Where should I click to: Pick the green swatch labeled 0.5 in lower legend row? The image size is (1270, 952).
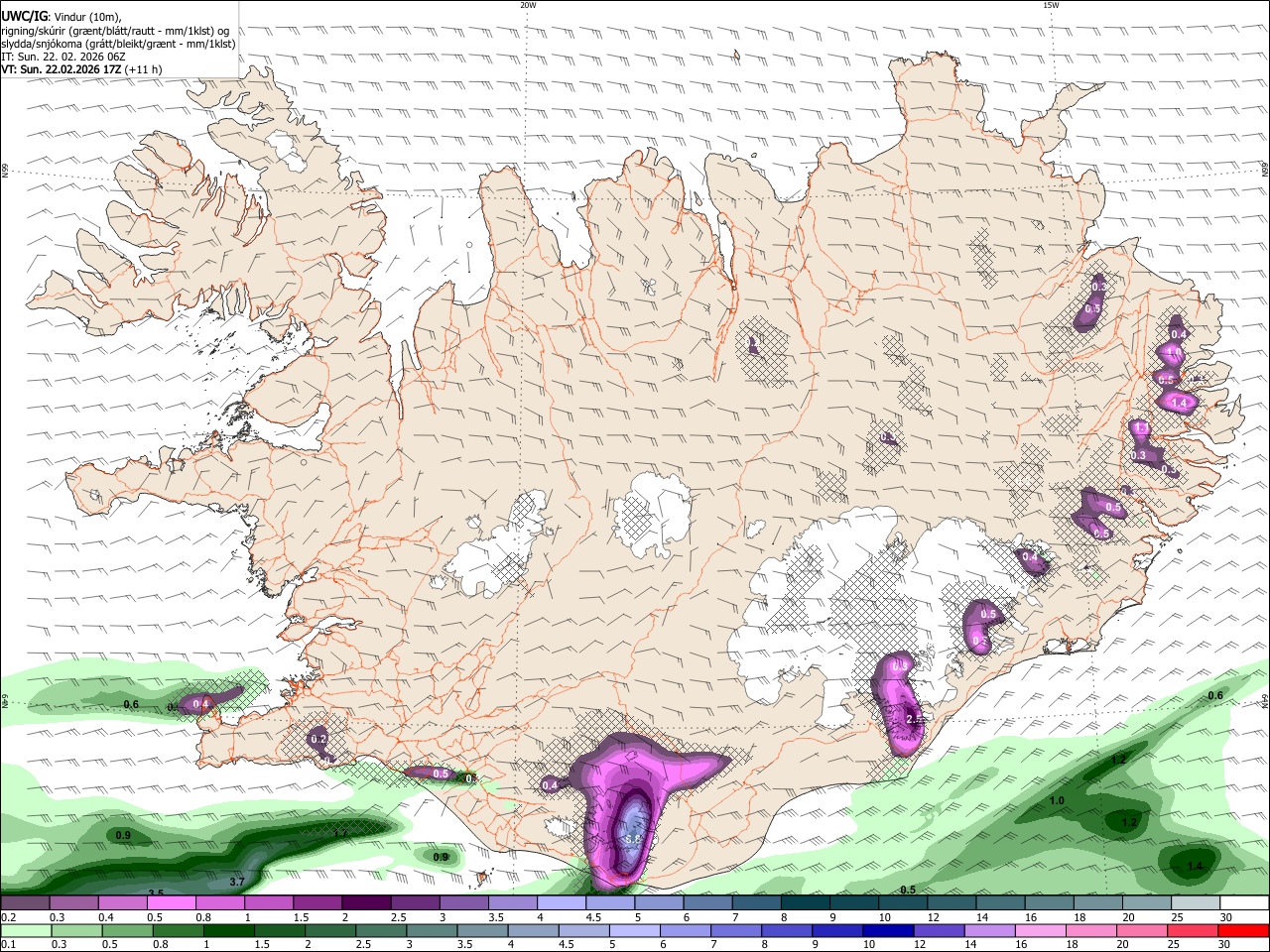(127, 931)
